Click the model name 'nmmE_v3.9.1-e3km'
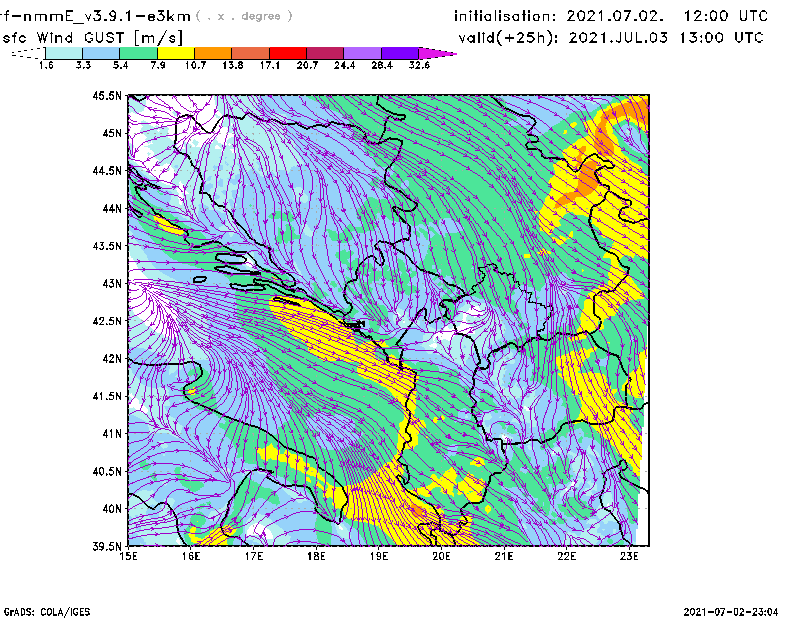Screen dimensions: 800x618 (x=106, y=16)
